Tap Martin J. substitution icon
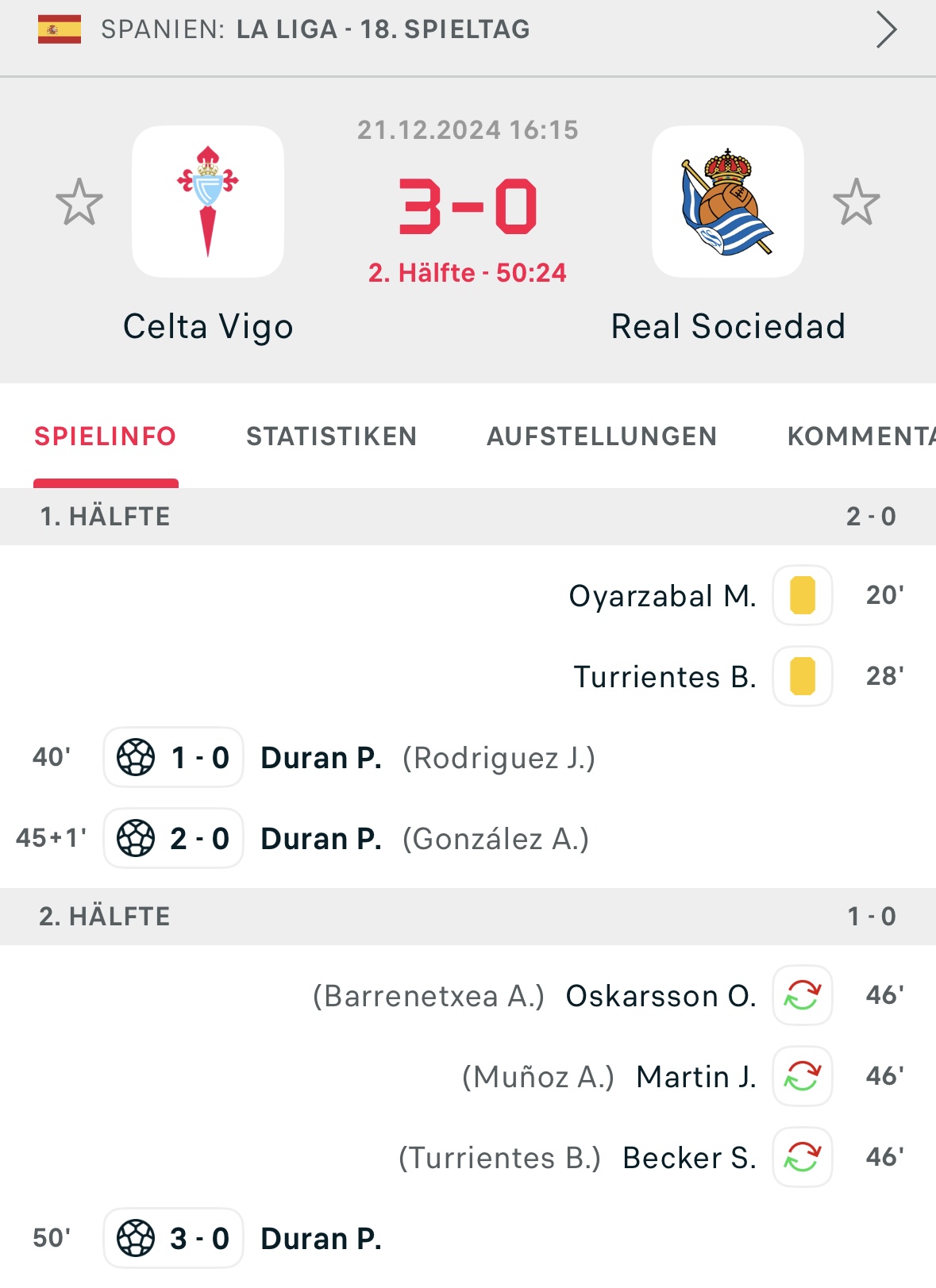 pyautogui.click(x=803, y=1076)
